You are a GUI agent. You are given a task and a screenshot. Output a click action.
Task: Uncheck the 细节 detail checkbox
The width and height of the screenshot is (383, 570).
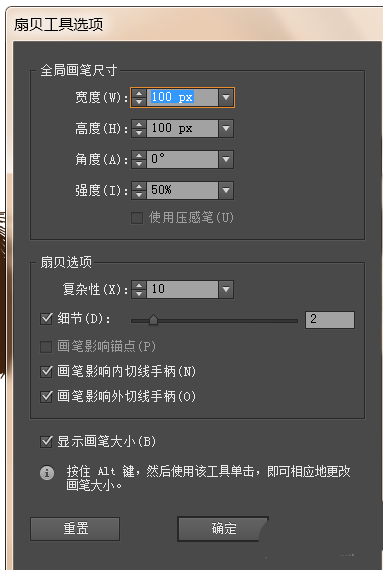pos(46,319)
